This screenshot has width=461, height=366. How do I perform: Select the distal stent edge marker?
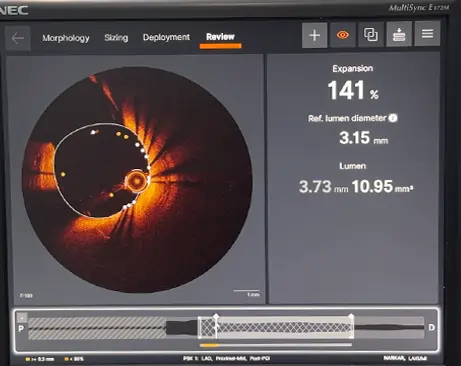(x=351, y=326)
